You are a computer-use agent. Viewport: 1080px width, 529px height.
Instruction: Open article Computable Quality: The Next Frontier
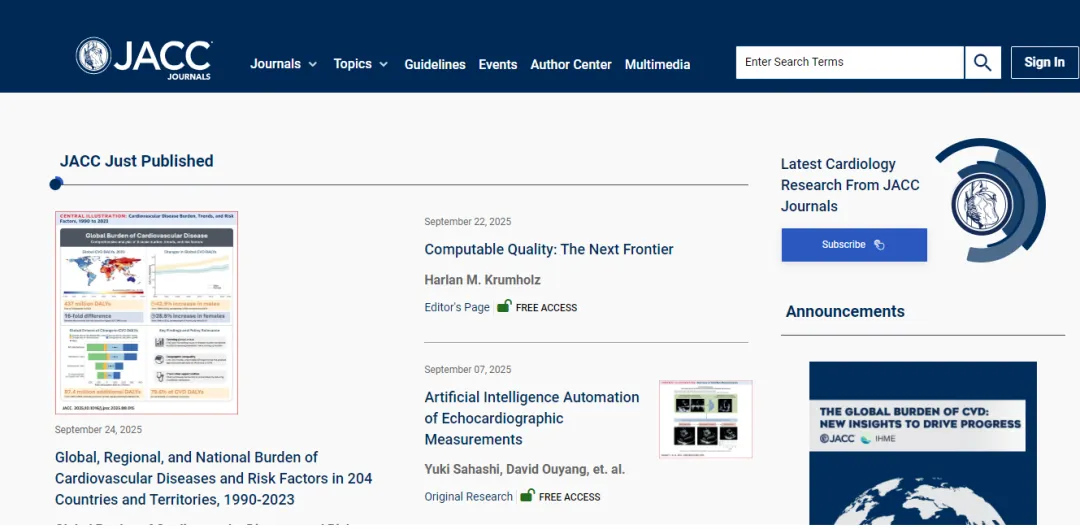coord(549,249)
